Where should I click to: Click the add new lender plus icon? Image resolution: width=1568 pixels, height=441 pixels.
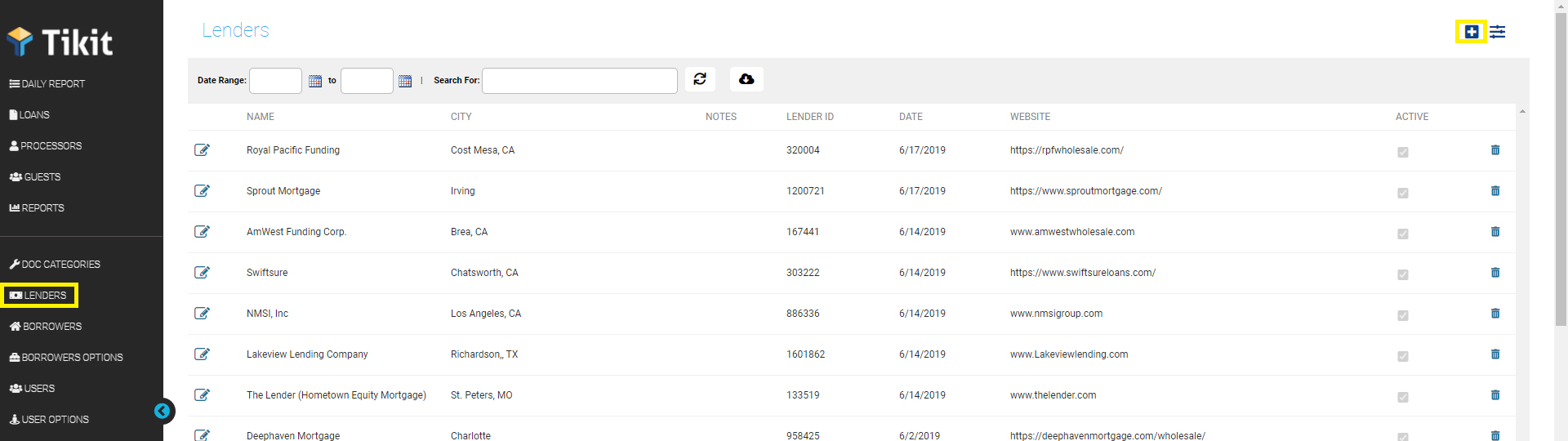tap(1471, 32)
